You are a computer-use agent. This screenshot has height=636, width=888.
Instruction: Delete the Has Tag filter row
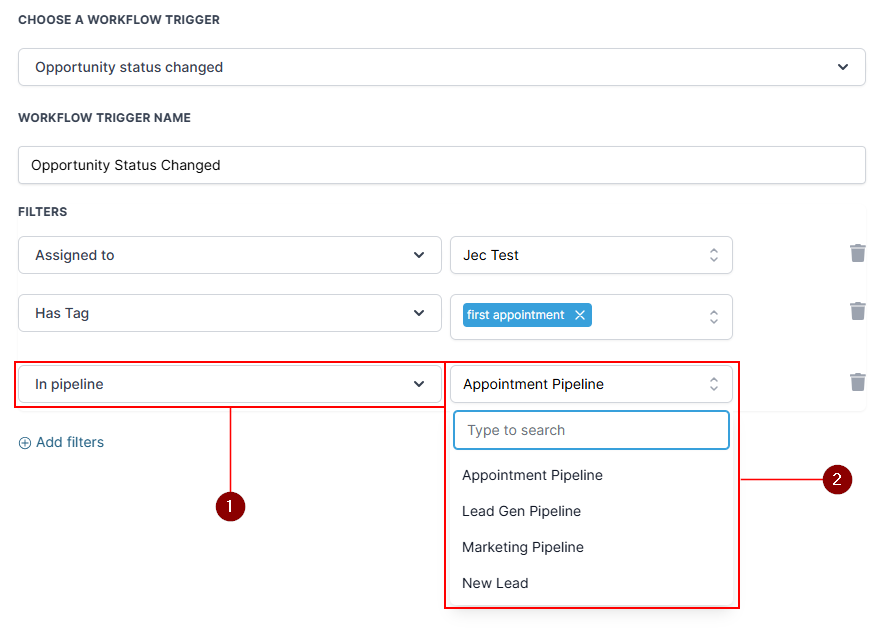click(x=857, y=311)
